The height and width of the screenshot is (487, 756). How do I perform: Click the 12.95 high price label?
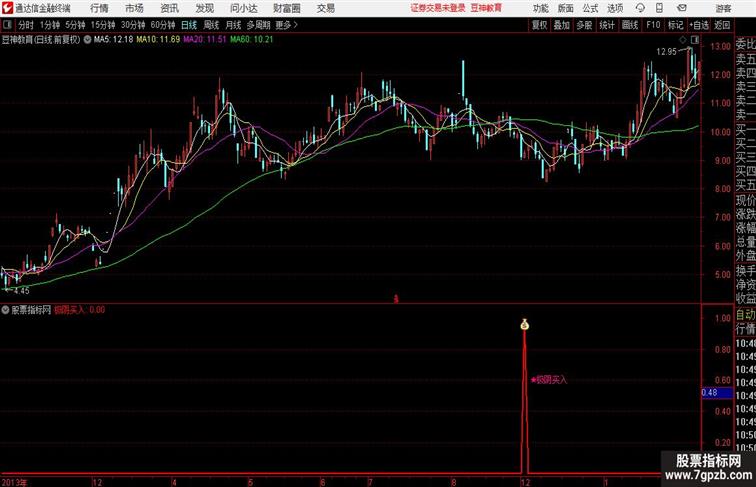(666, 52)
